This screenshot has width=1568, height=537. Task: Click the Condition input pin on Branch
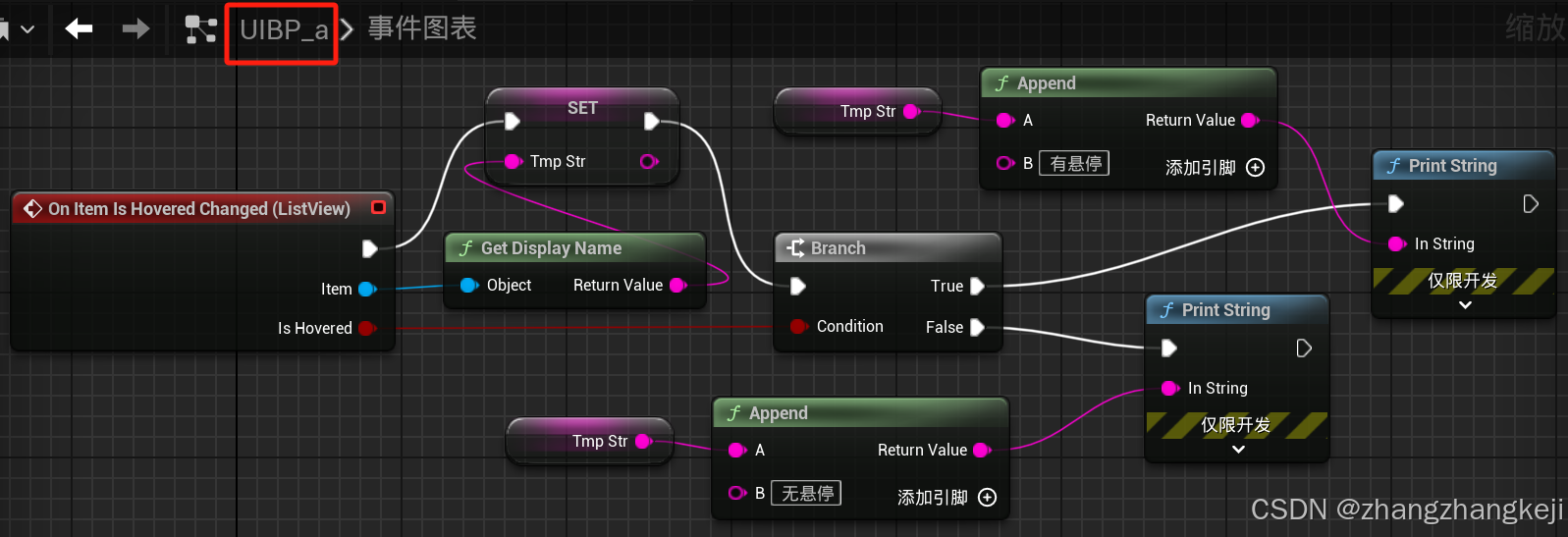pyautogui.click(x=799, y=326)
